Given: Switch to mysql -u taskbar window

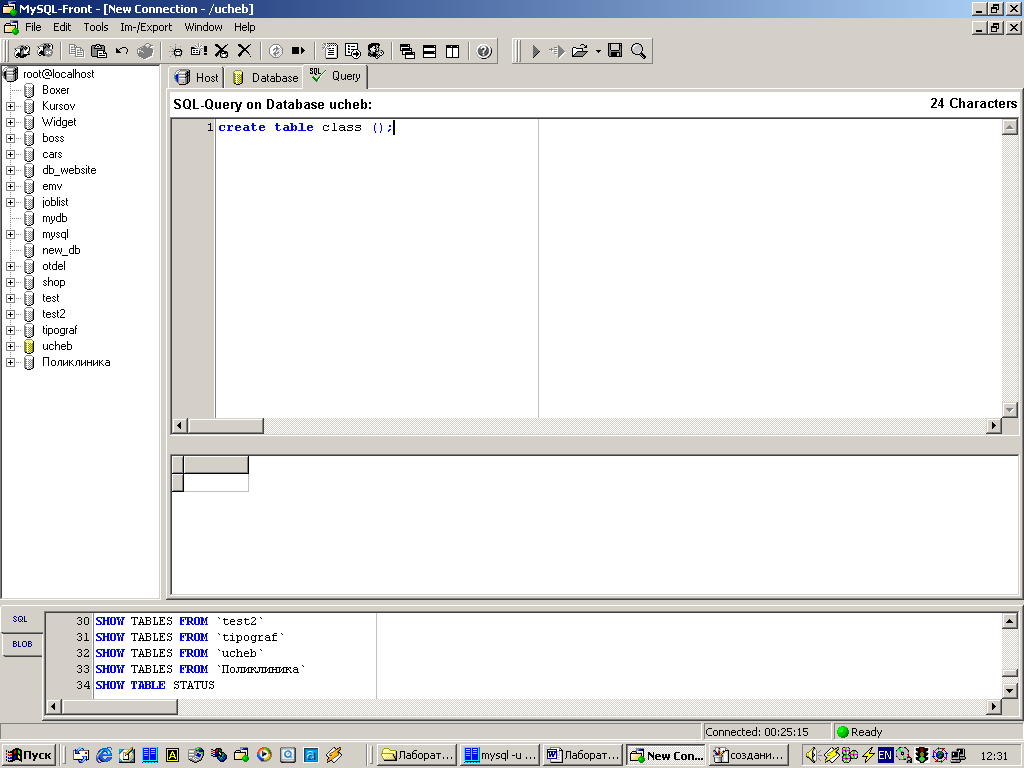Looking at the screenshot, I should 500,756.
